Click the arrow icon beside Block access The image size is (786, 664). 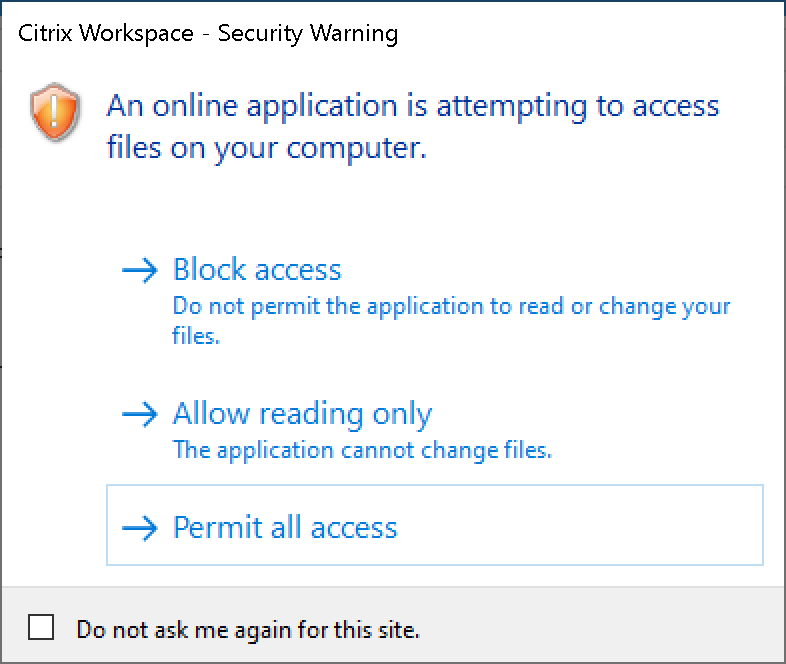tap(140, 271)
